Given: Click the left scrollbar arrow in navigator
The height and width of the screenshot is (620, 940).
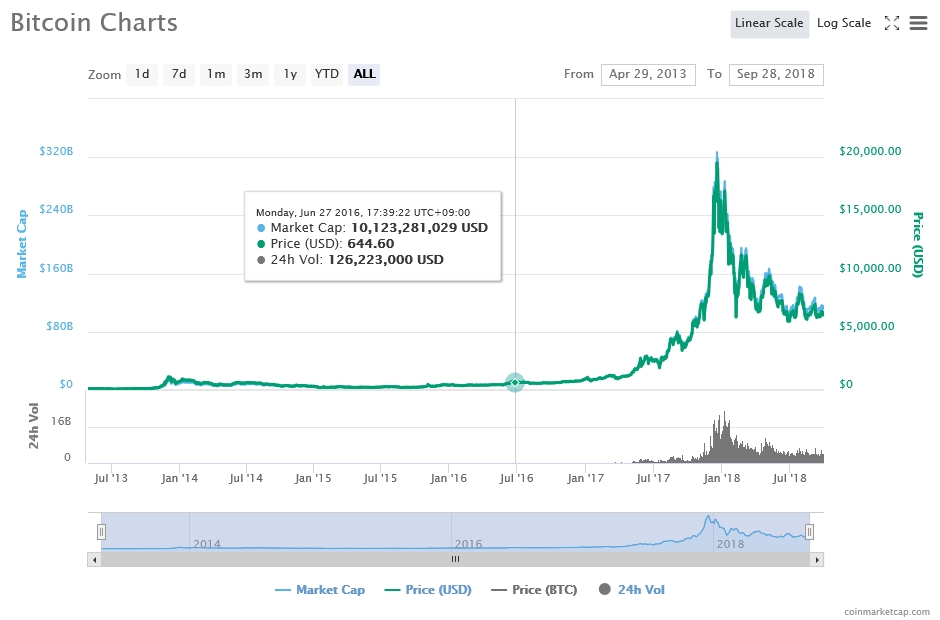Looking at the screenshot, I should tap(95, 560).
